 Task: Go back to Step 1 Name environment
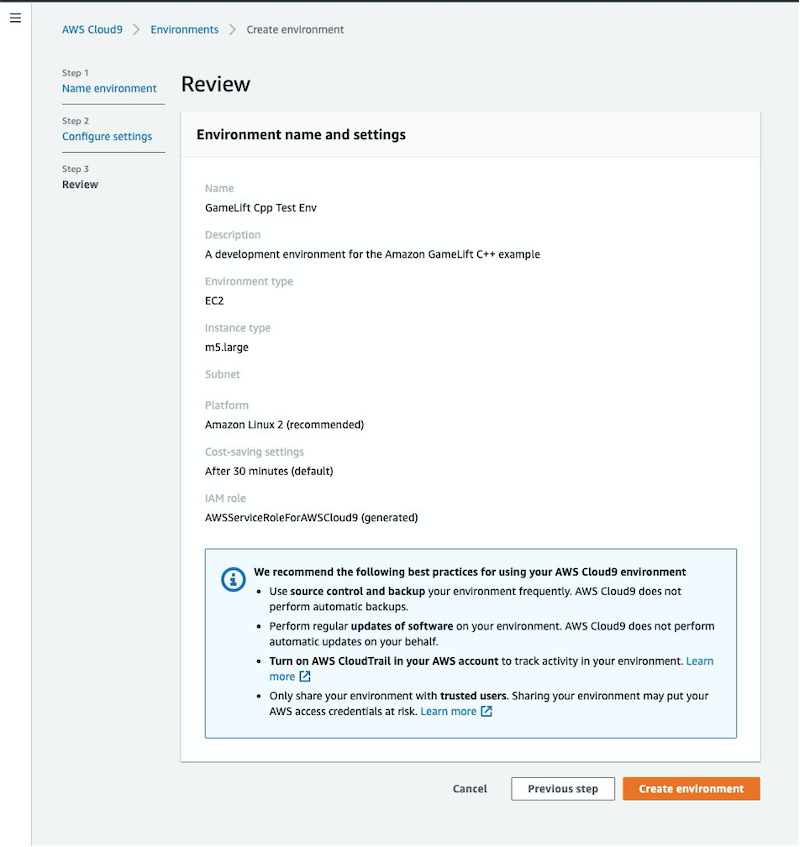pyautogui.click(x=107, y=88)
